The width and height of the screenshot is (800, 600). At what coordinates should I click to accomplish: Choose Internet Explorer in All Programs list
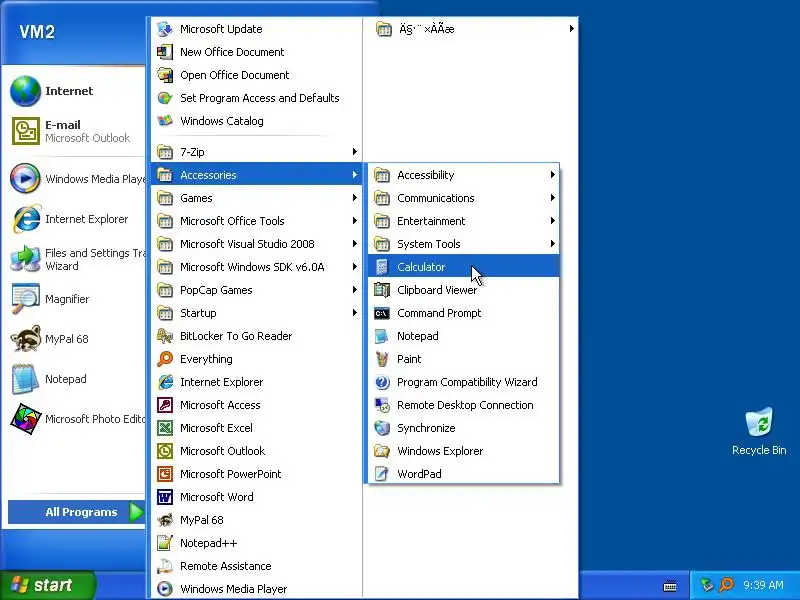click(257, 382)
